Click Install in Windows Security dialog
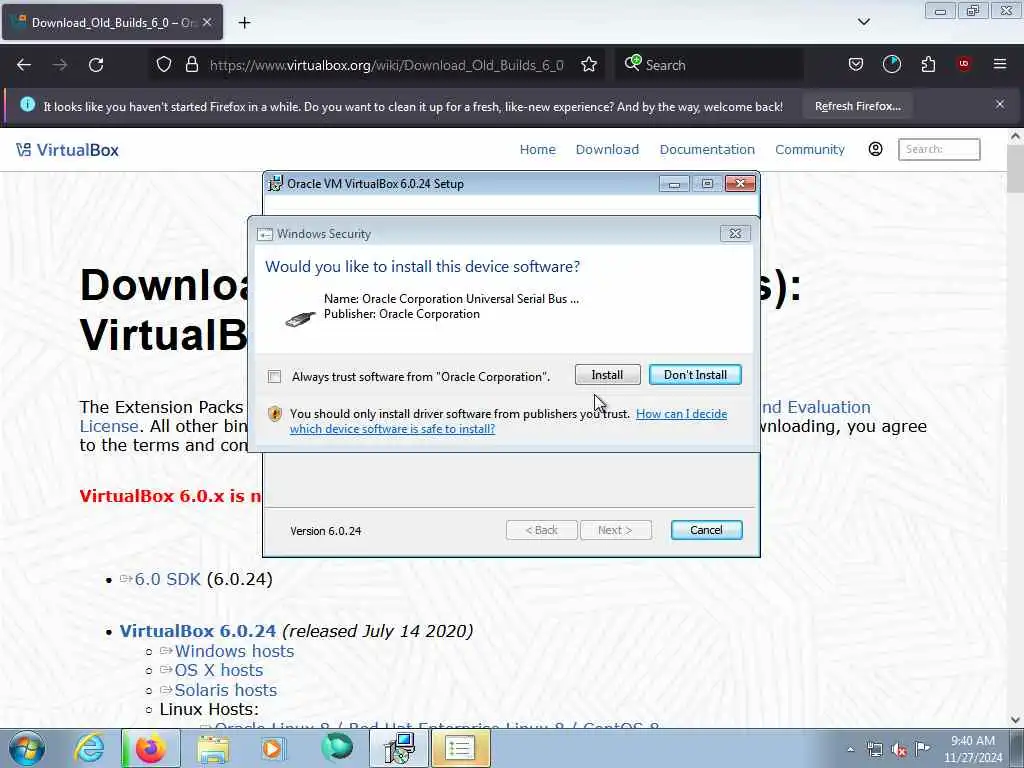Viewport: 1024px width, 768px height. [x=607, y=375]
